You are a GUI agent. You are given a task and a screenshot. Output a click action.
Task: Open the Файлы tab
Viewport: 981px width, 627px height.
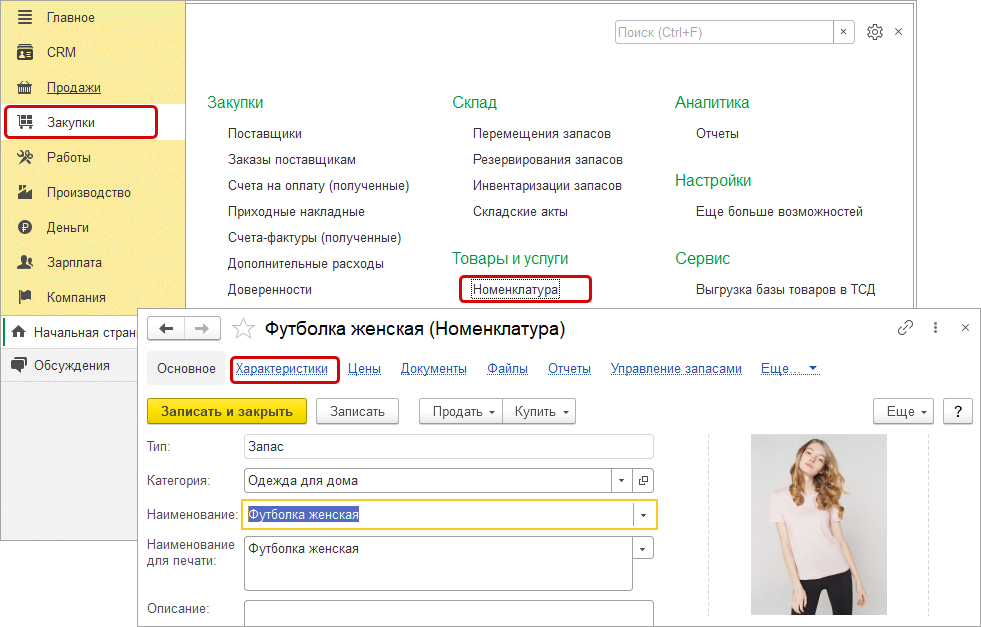(x=507, y=369)
